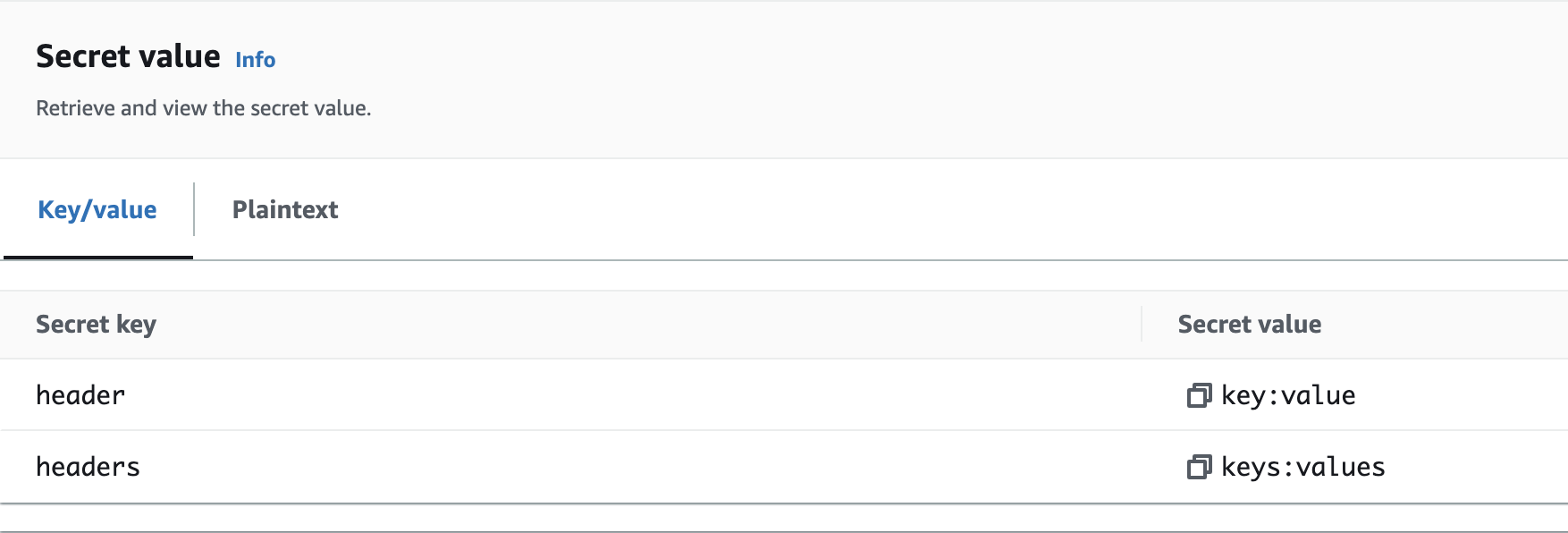Click the word 'Secret' in the panel title
This screenshot has width=1568, height=533.
pyautogui.click(x=79, y=56)
